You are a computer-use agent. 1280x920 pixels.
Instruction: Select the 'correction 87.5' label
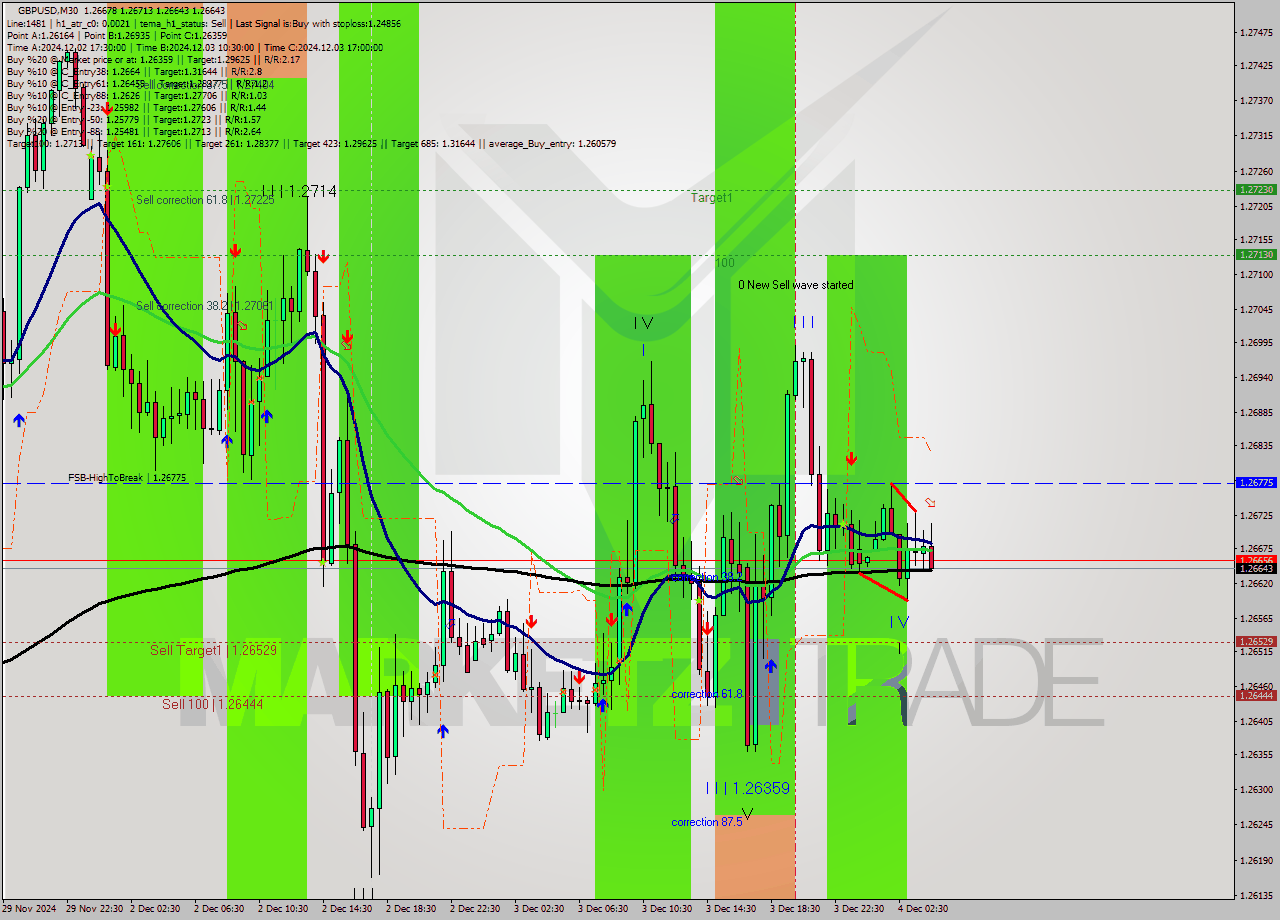[x=707, y=822]
